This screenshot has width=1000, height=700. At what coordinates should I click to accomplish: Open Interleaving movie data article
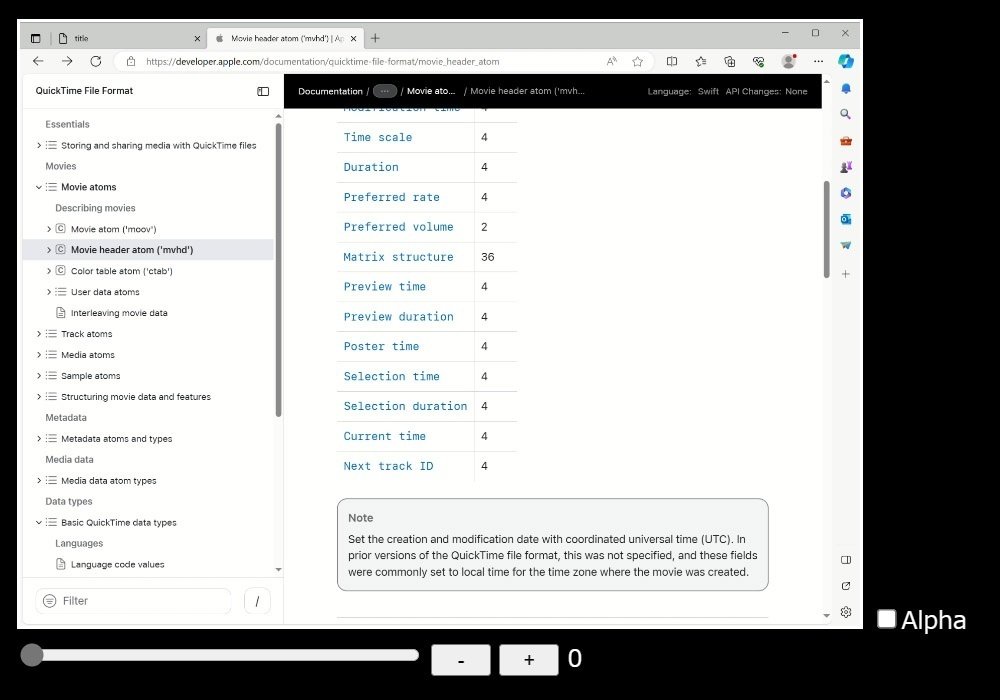click(x=119, y=313)
